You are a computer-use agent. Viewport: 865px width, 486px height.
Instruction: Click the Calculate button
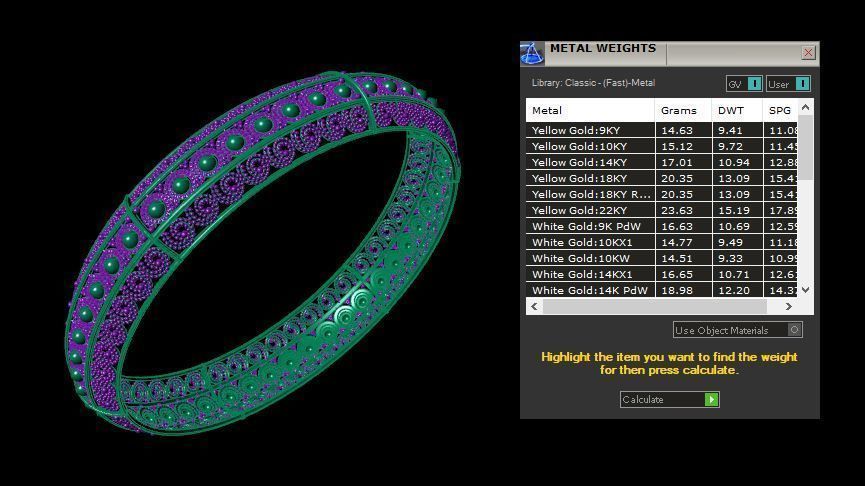point(670,399)
